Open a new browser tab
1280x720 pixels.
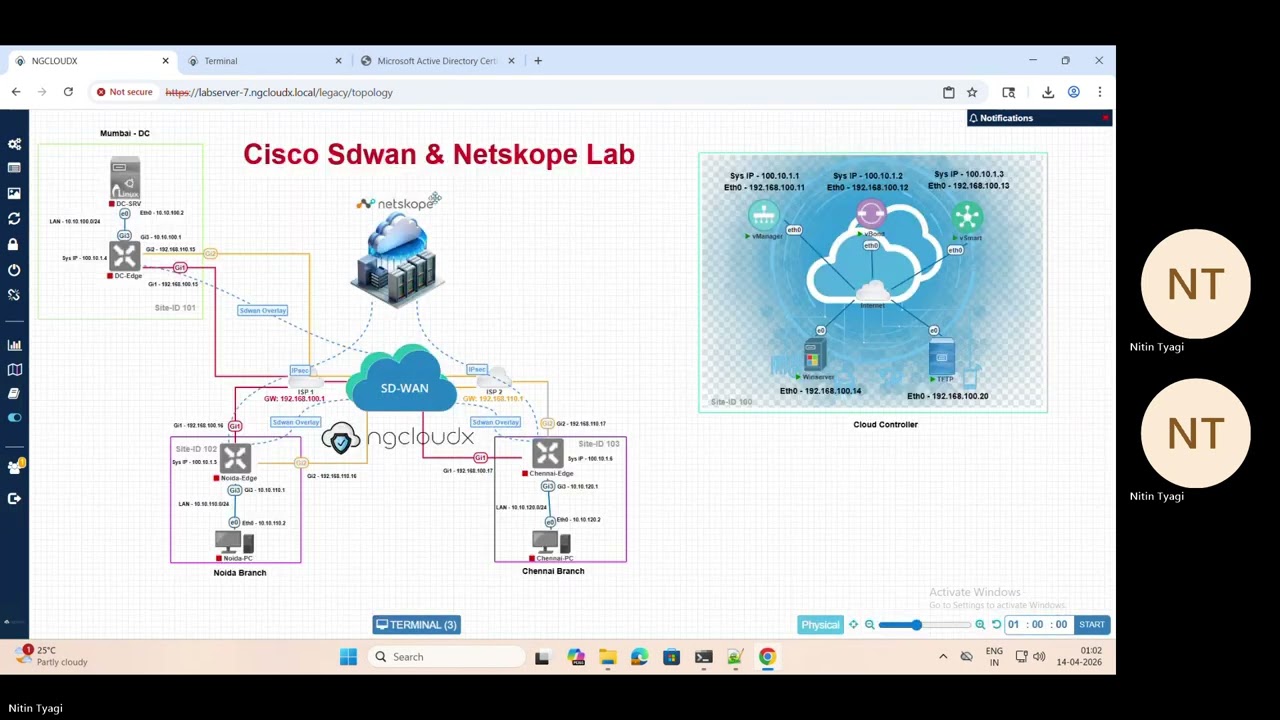click(x=538, y=61)
